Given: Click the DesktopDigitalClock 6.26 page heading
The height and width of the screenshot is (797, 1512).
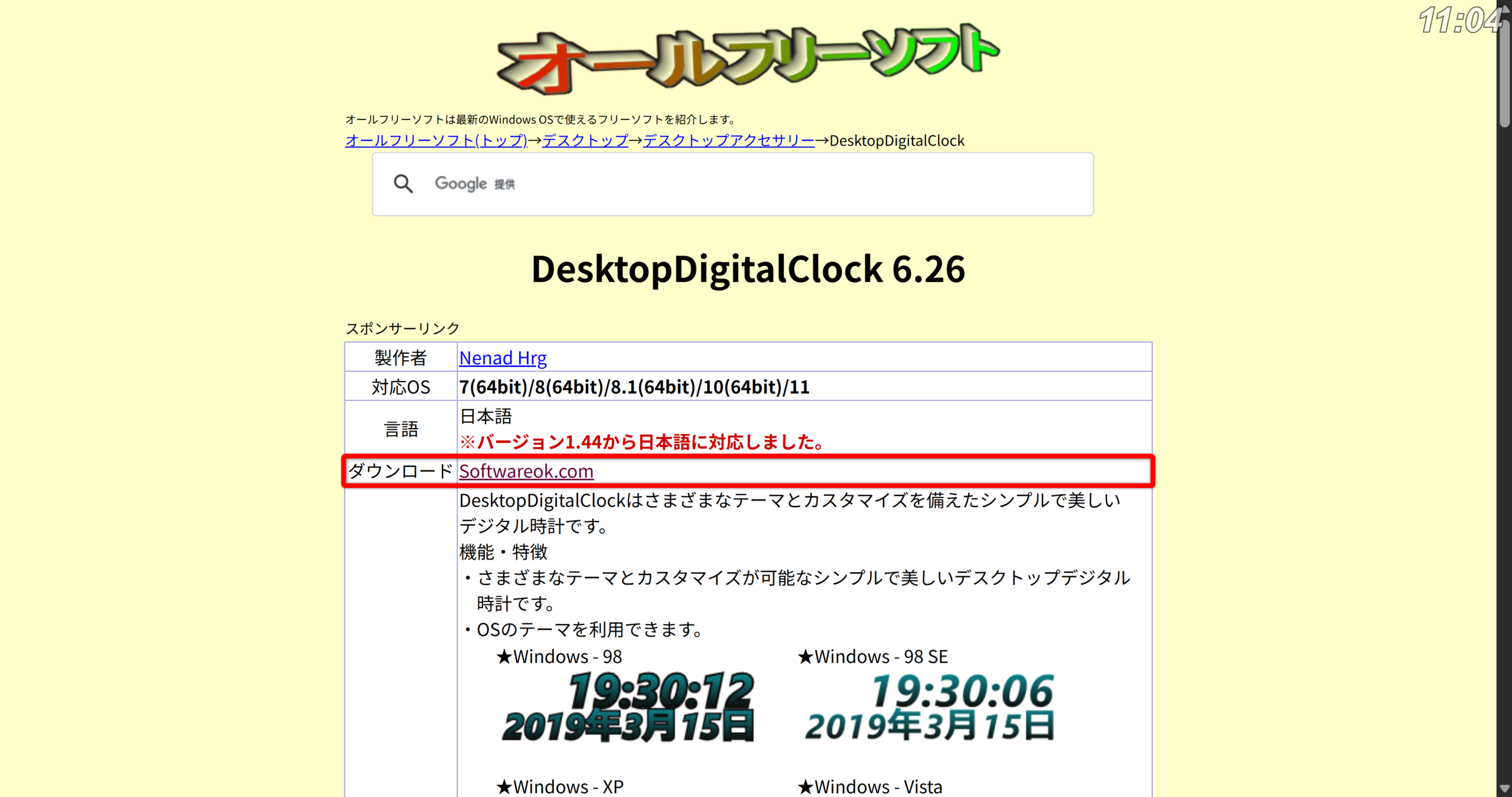Looking at the screenshot, I should click(x=748, y=269).
